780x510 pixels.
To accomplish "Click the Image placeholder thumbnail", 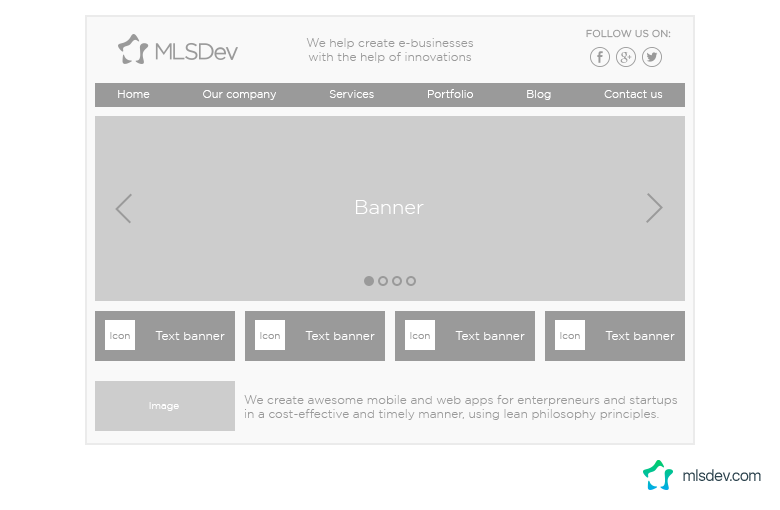I will (165, 406).
